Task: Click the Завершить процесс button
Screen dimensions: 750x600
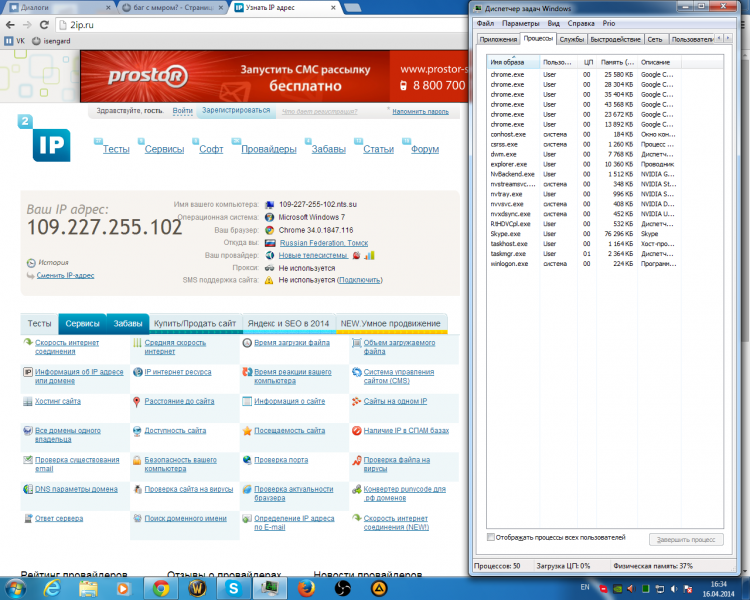Action: pyautogui.click(x=686, y=540)
